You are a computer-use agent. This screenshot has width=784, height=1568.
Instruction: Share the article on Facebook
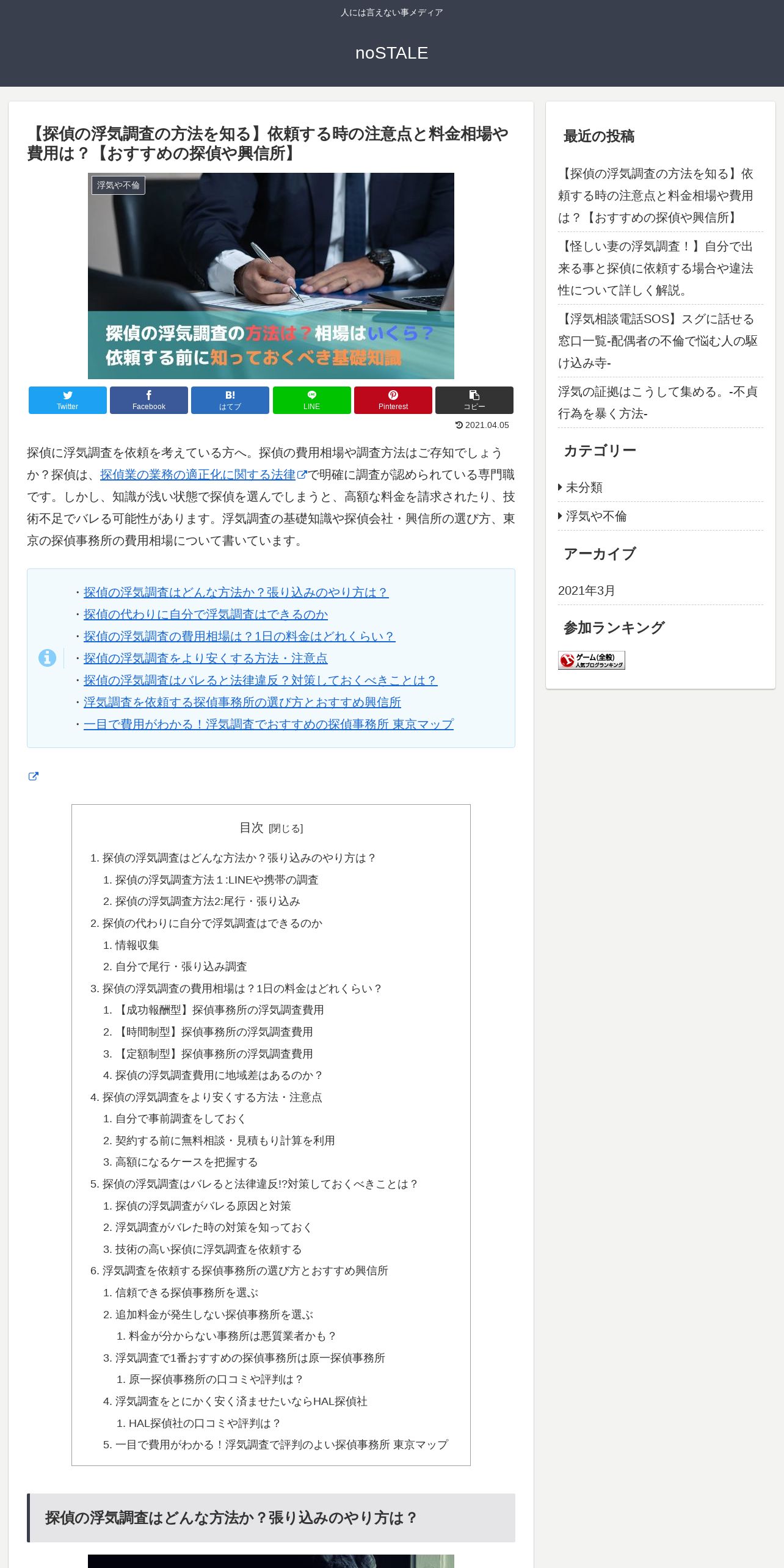tap(149, 400)
